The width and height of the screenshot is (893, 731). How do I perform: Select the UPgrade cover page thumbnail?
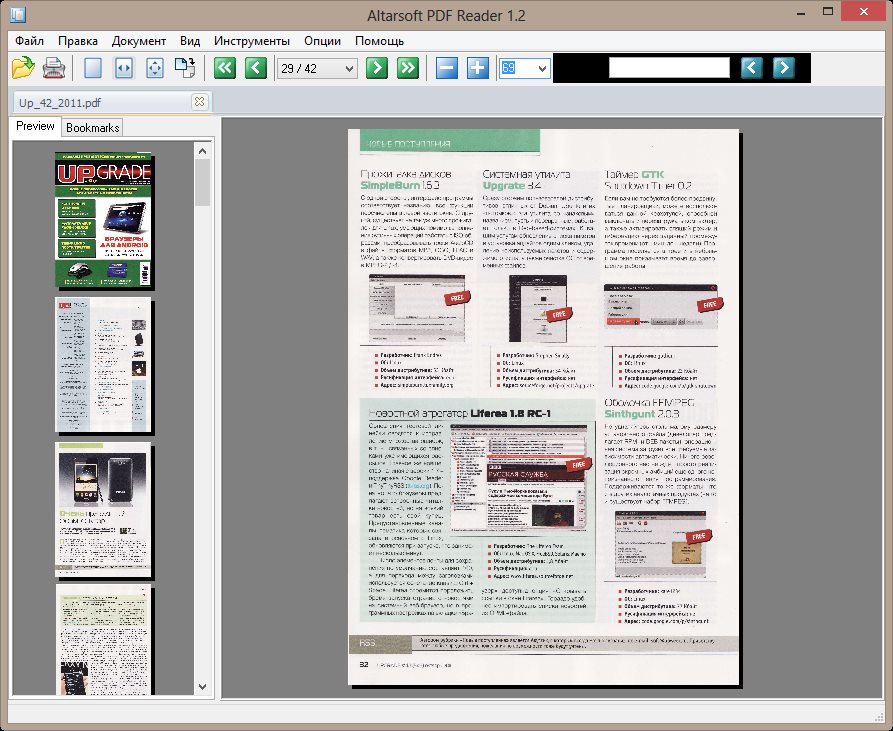[104, 220]
